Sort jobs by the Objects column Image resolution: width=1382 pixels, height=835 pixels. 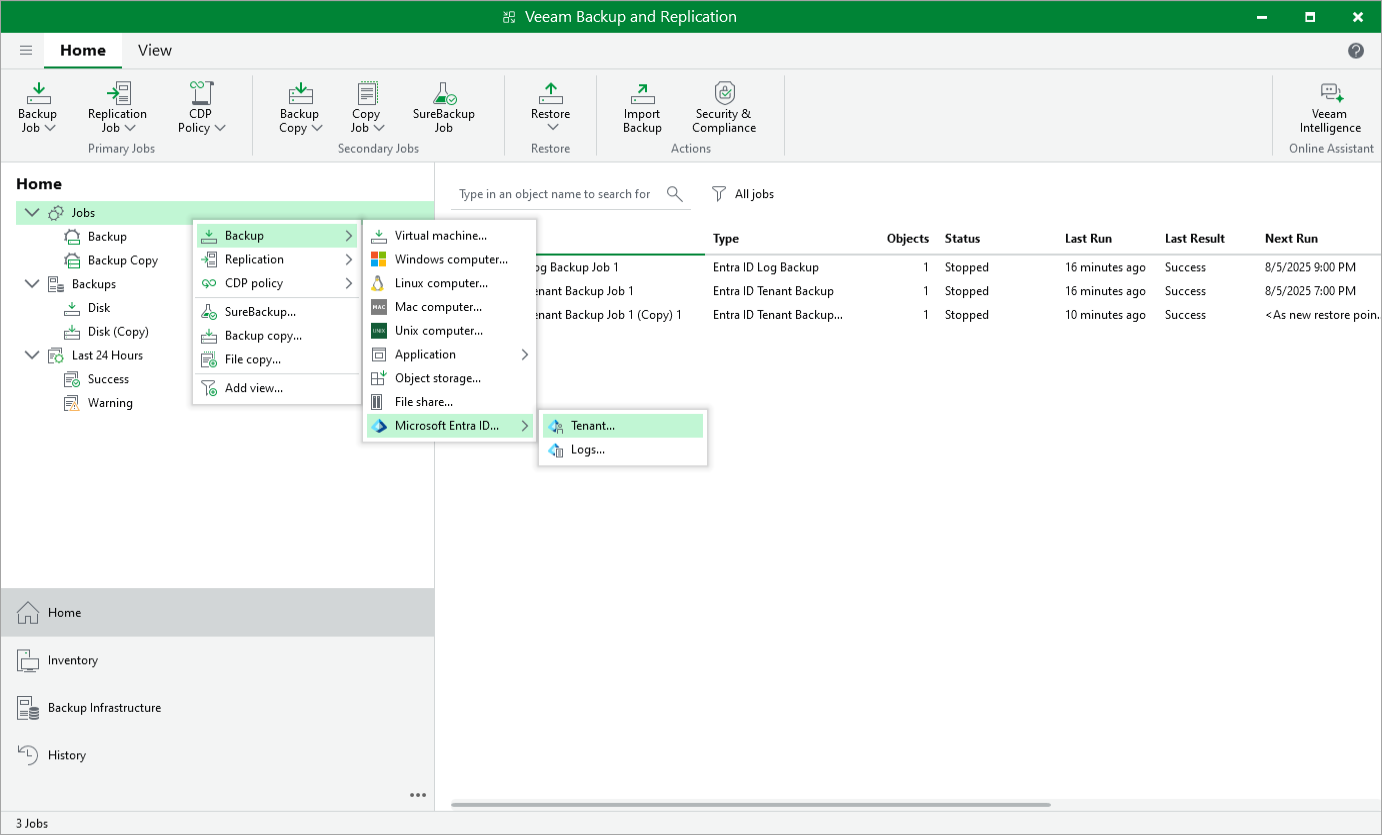click(x=908, y=239)
